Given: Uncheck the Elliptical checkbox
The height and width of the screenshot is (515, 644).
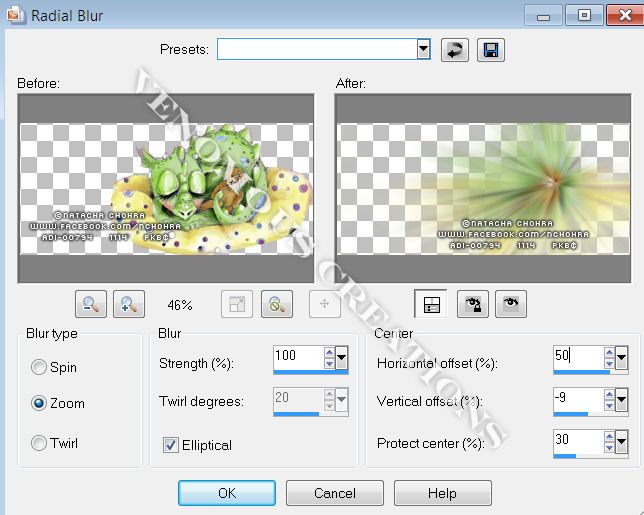Looking at the screenshot, I should [171, 445].
